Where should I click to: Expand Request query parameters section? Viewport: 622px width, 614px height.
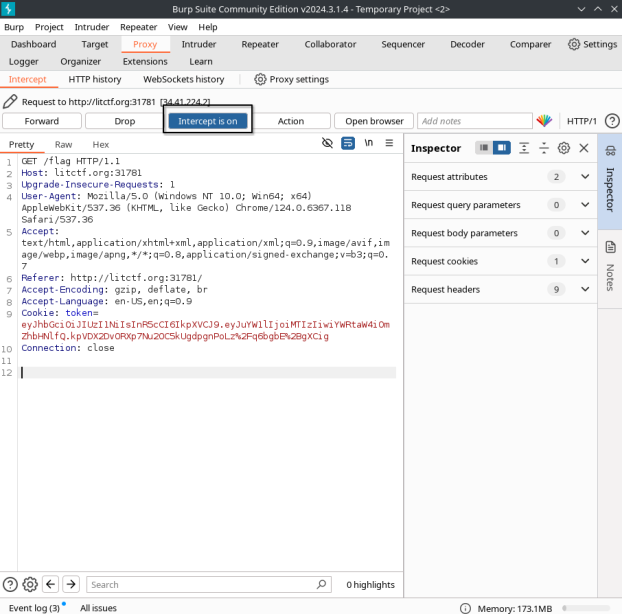(x=501, y=205)
